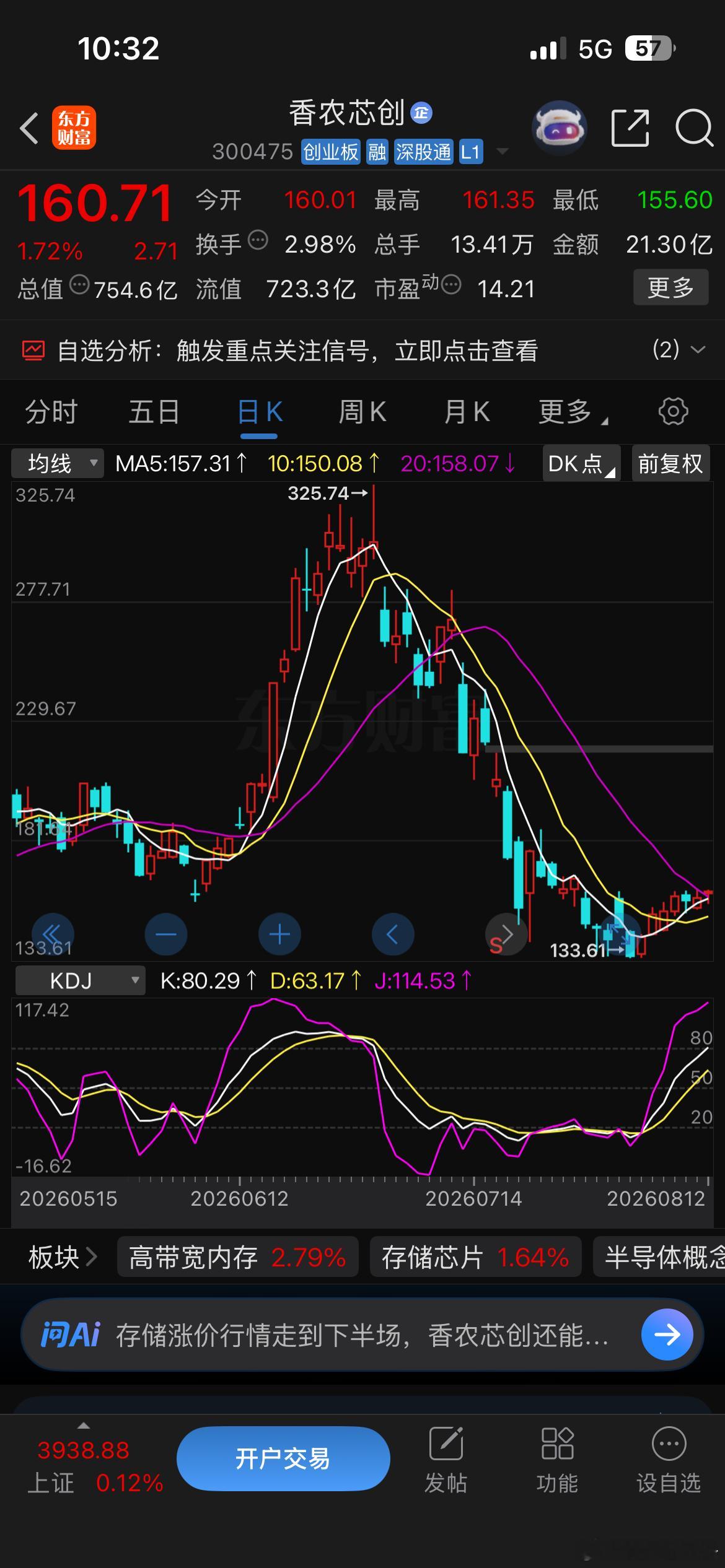
Task: Open the 功能 functions icon
Action: tap(557, 1444)
